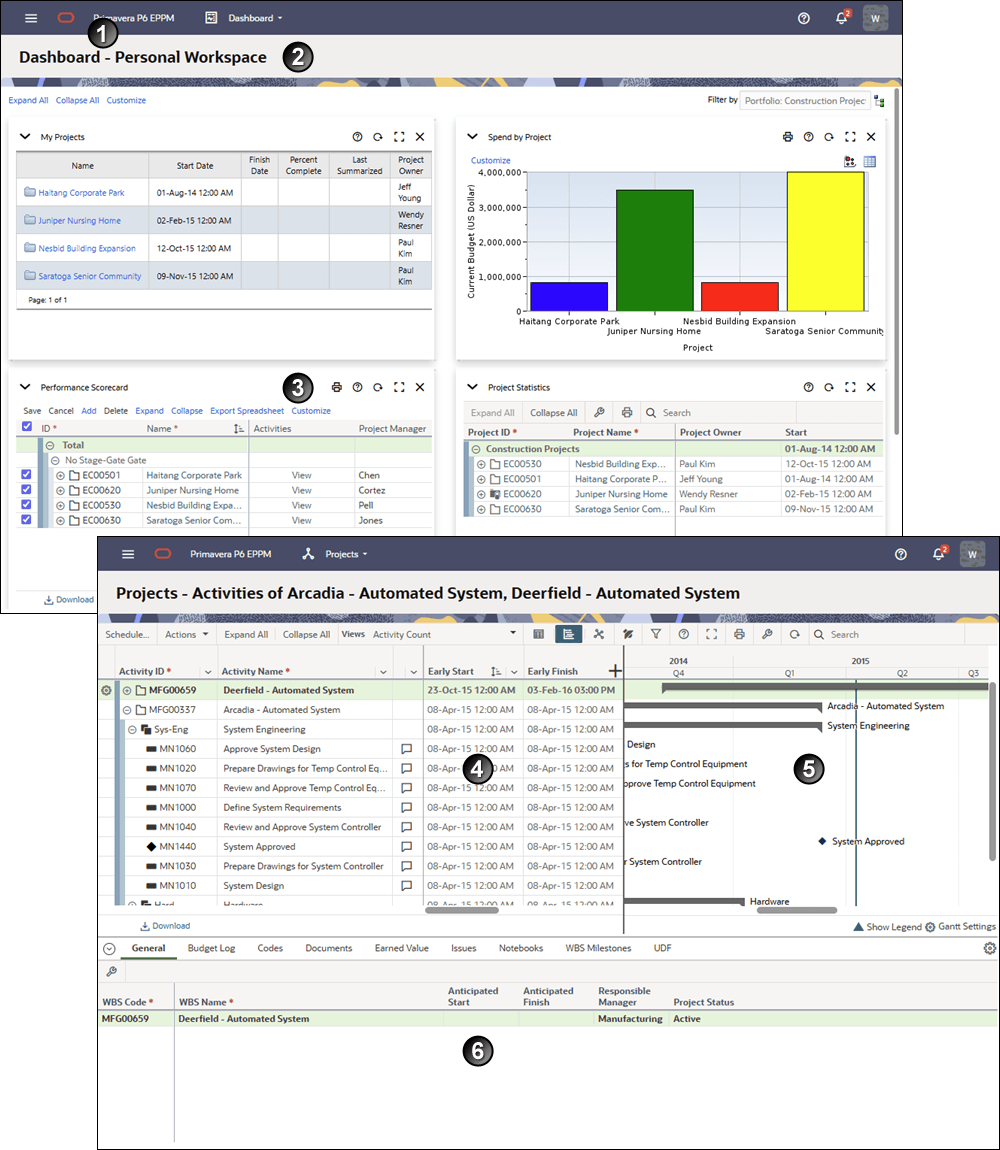
Task: Expand MFG00659 Deerfield row
Action: [127, 690]
